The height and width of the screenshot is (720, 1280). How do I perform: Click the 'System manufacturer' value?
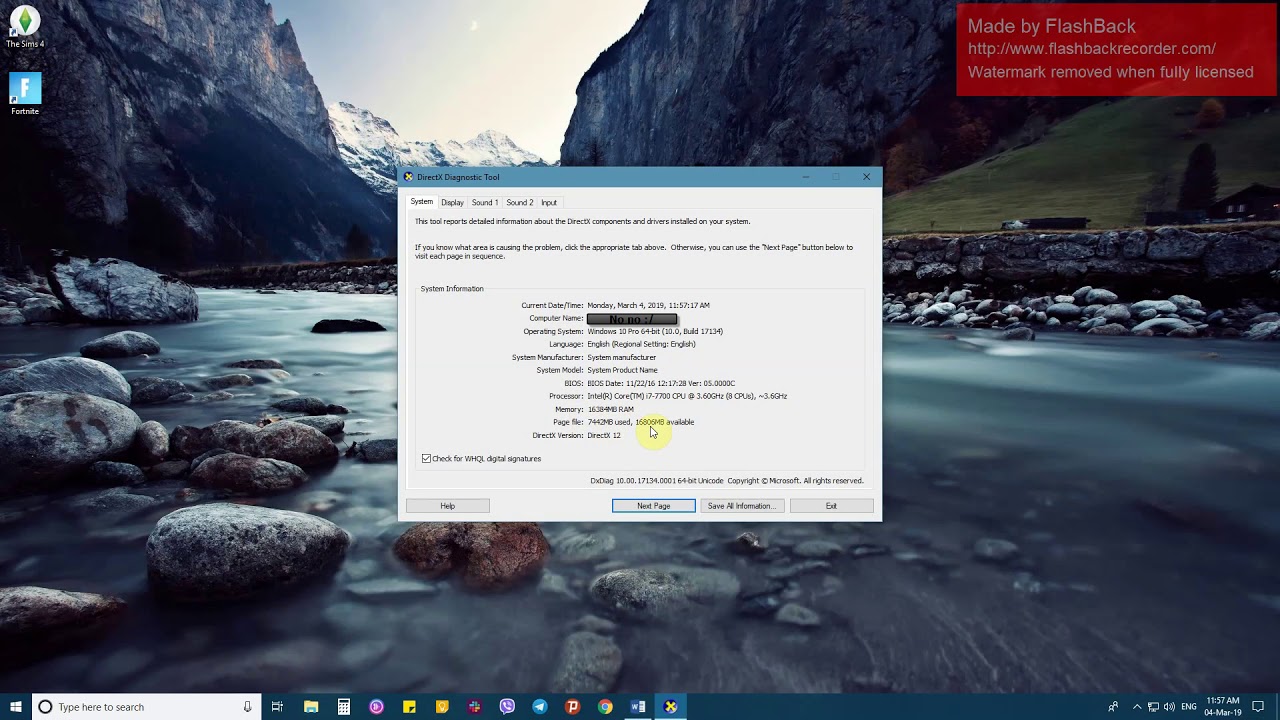pyautogui.click(x=622, y=357)
